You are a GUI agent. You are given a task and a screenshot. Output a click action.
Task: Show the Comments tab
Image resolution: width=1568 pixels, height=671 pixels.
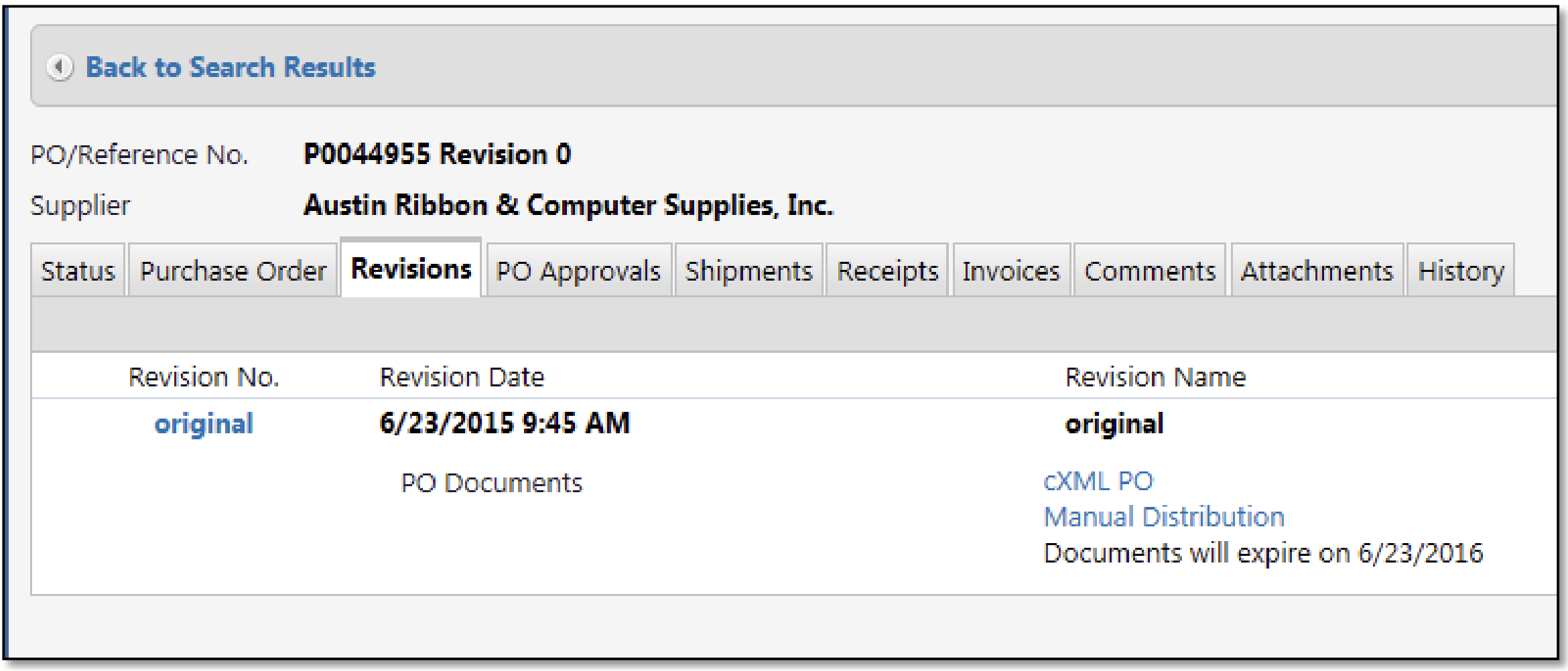click(x=1150, y=271)
